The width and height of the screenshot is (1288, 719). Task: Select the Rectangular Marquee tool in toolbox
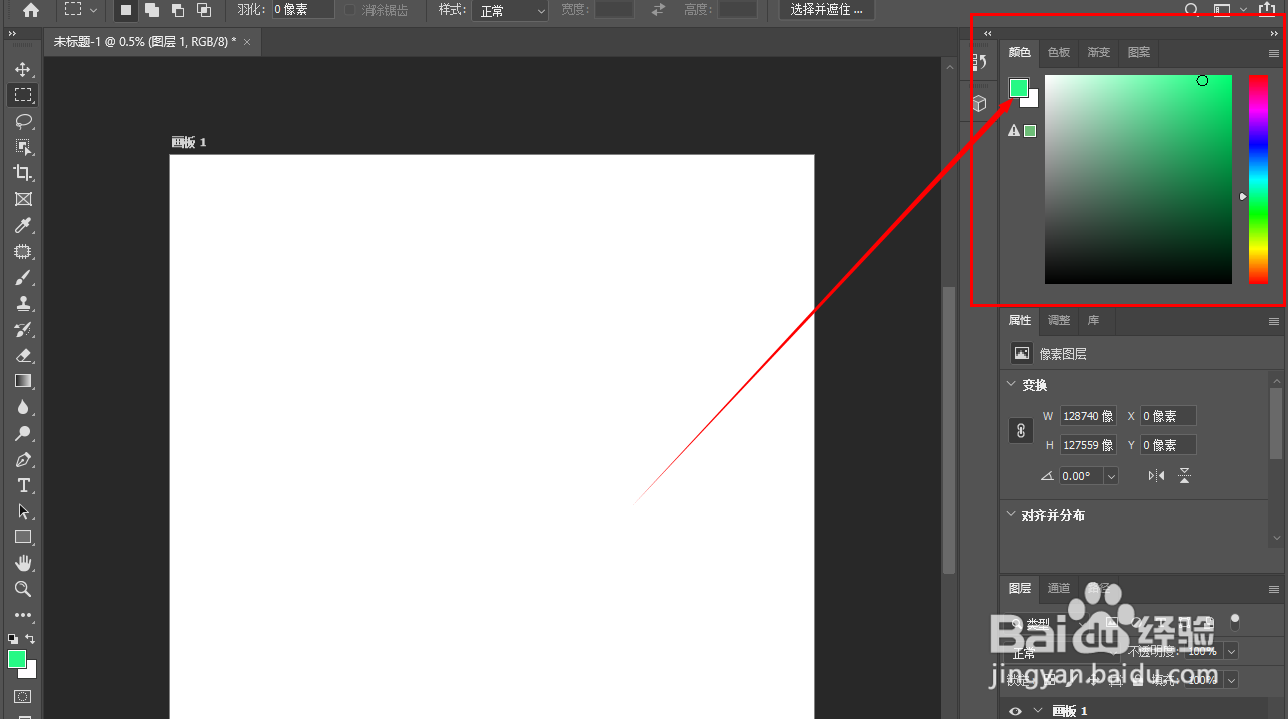click(23, 95)
